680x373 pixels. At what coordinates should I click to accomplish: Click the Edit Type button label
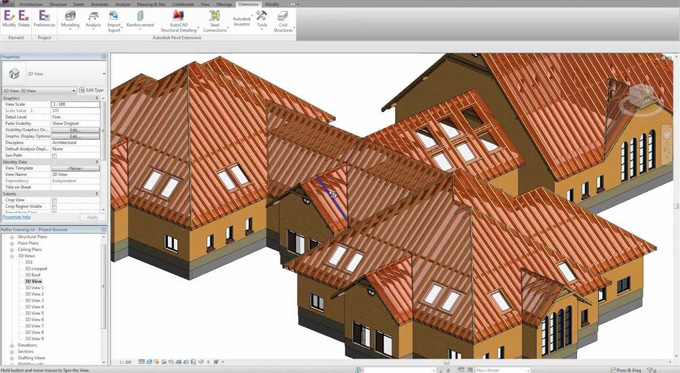point(95,90)
